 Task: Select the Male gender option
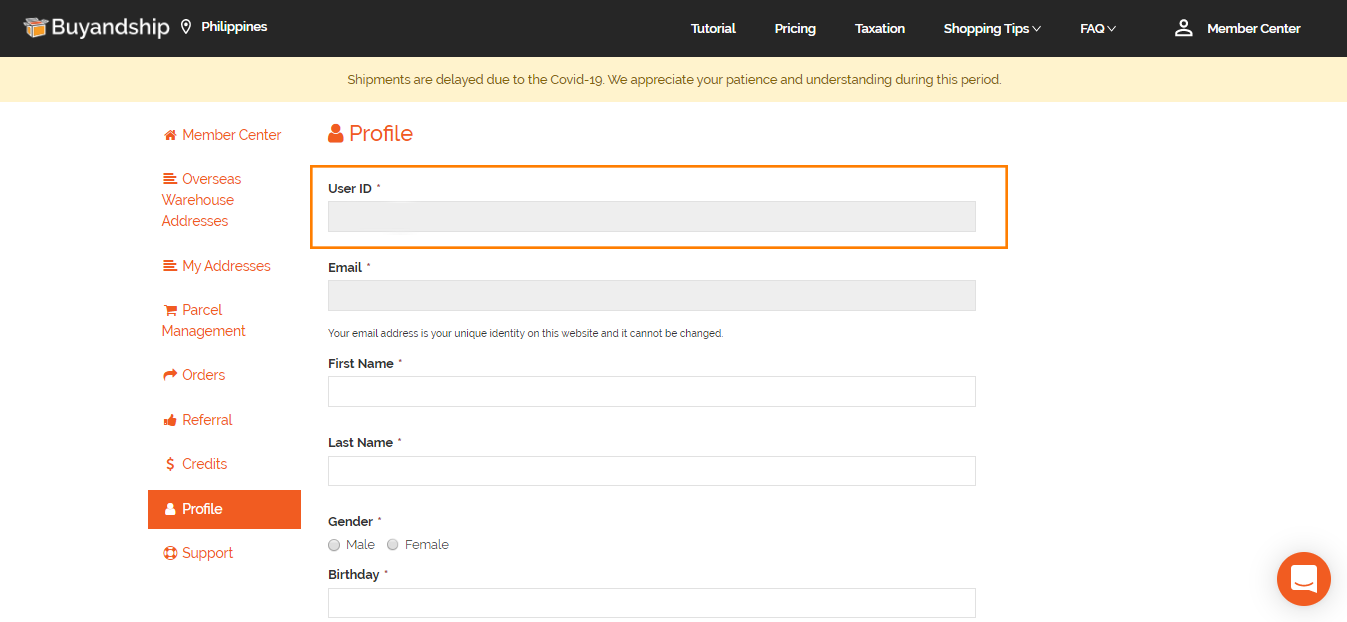[x=334, y=545]
